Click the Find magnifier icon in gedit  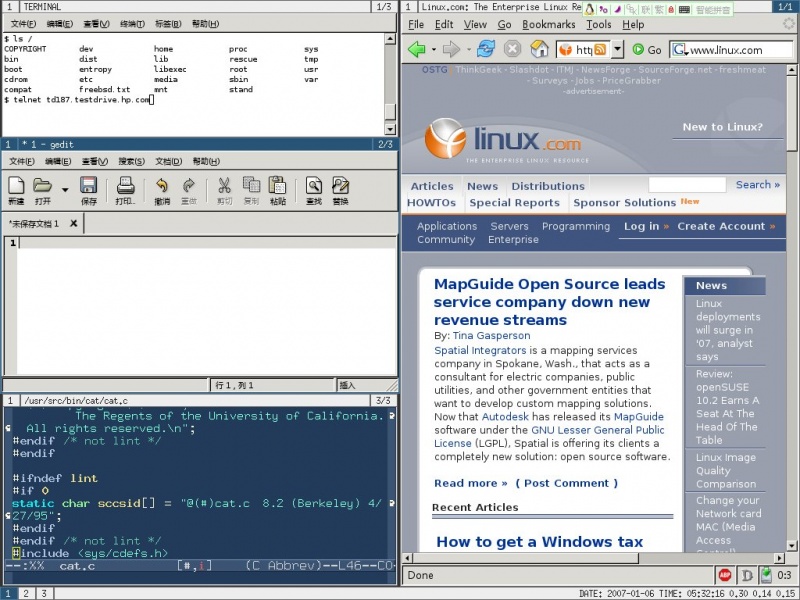(x=314, y=186)
